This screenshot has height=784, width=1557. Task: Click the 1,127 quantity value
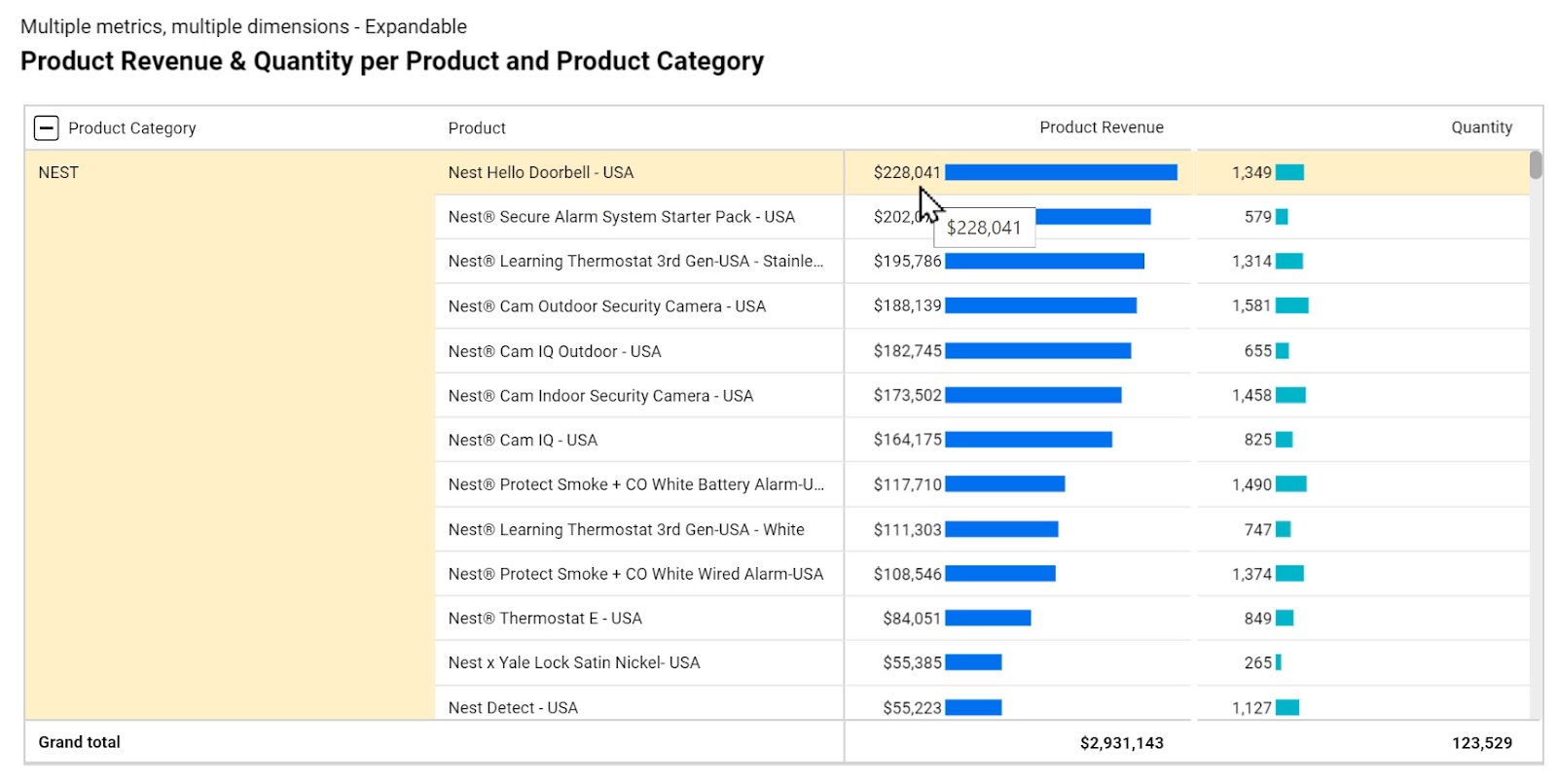click(x=1251, y=707)
